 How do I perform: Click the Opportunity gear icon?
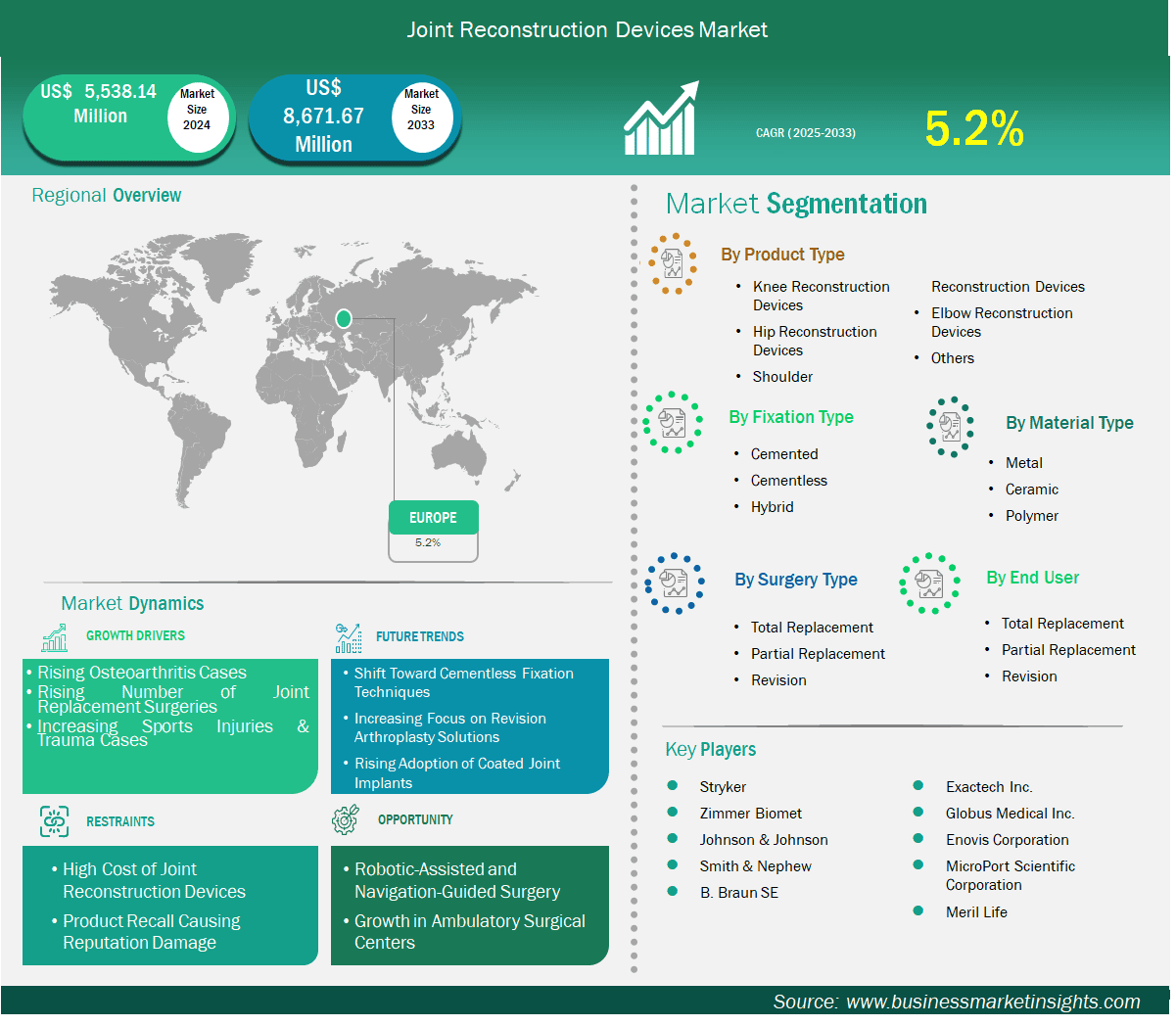click(x=346, y=820)
